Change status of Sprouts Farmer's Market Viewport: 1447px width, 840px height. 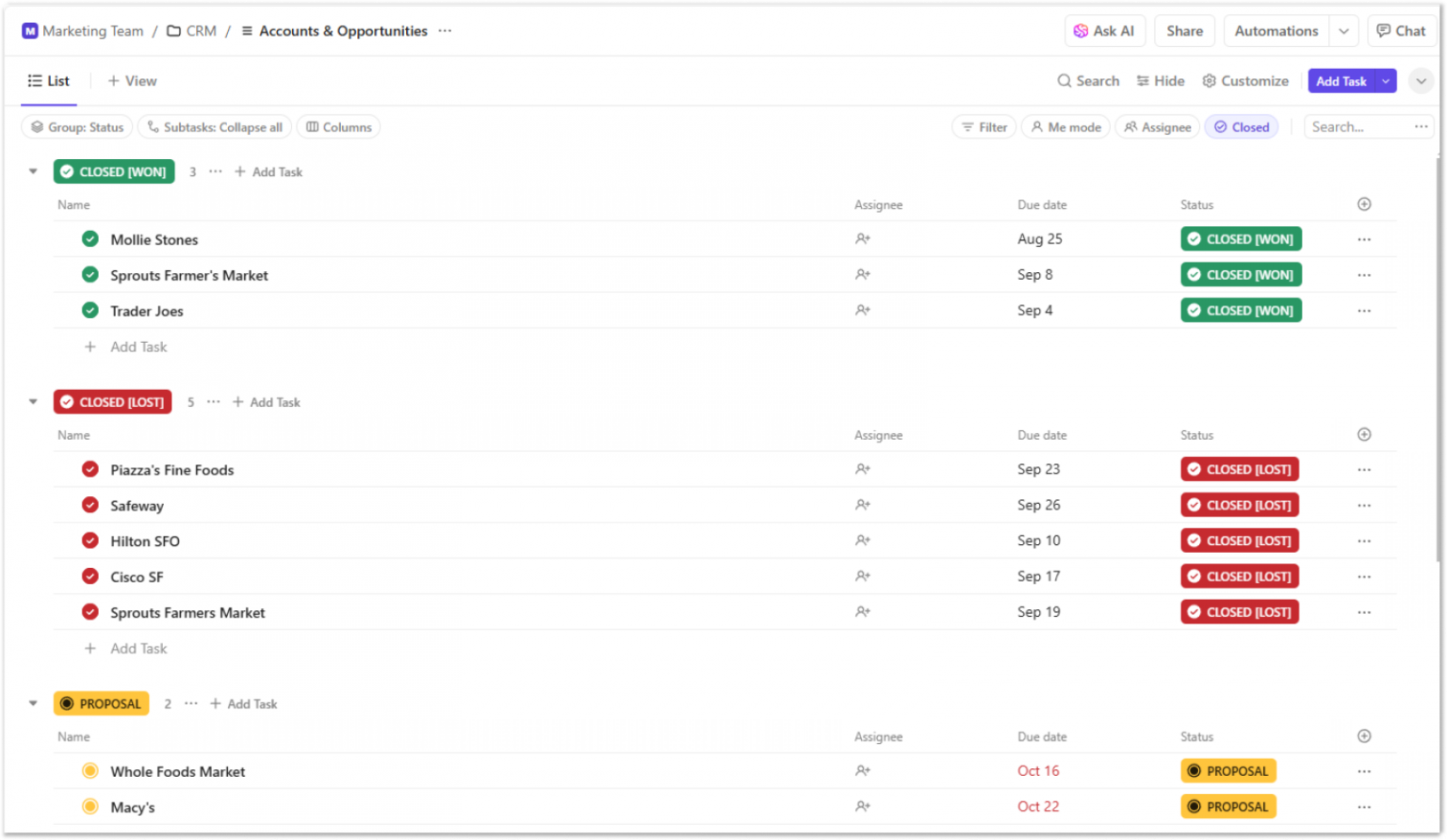tap(1241, 275)
